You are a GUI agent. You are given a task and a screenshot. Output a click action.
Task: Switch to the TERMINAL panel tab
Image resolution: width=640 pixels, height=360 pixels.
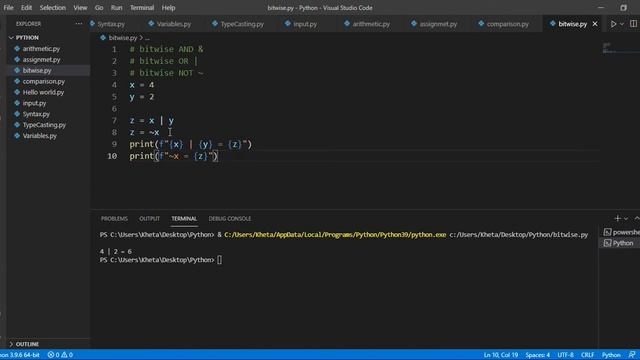click(184, 219)
